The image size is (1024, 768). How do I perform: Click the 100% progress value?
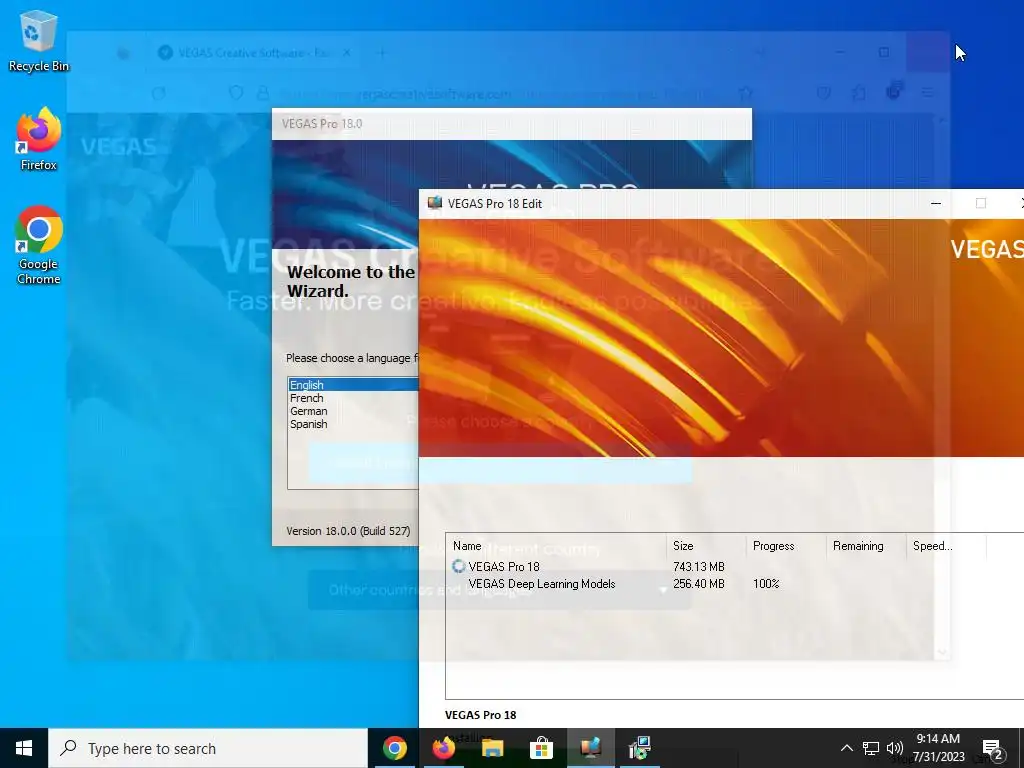click(766, 584)
